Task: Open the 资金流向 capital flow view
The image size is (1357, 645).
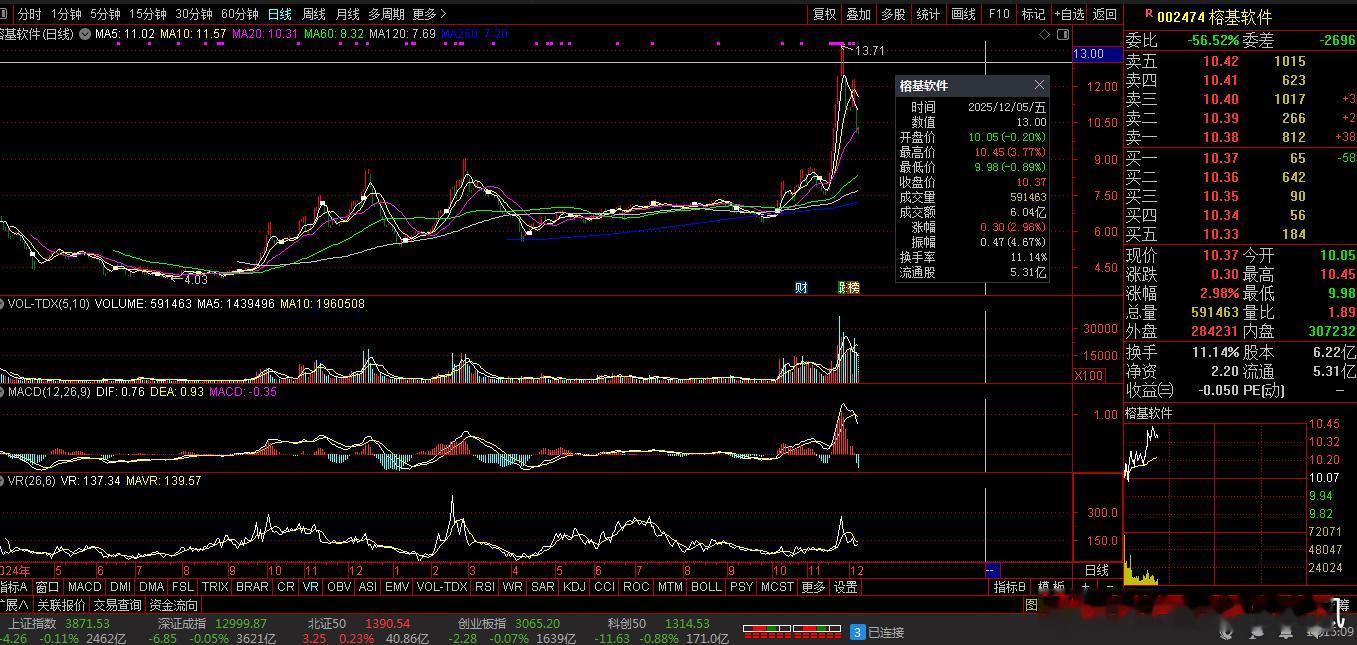Action: tap(173, 605)
